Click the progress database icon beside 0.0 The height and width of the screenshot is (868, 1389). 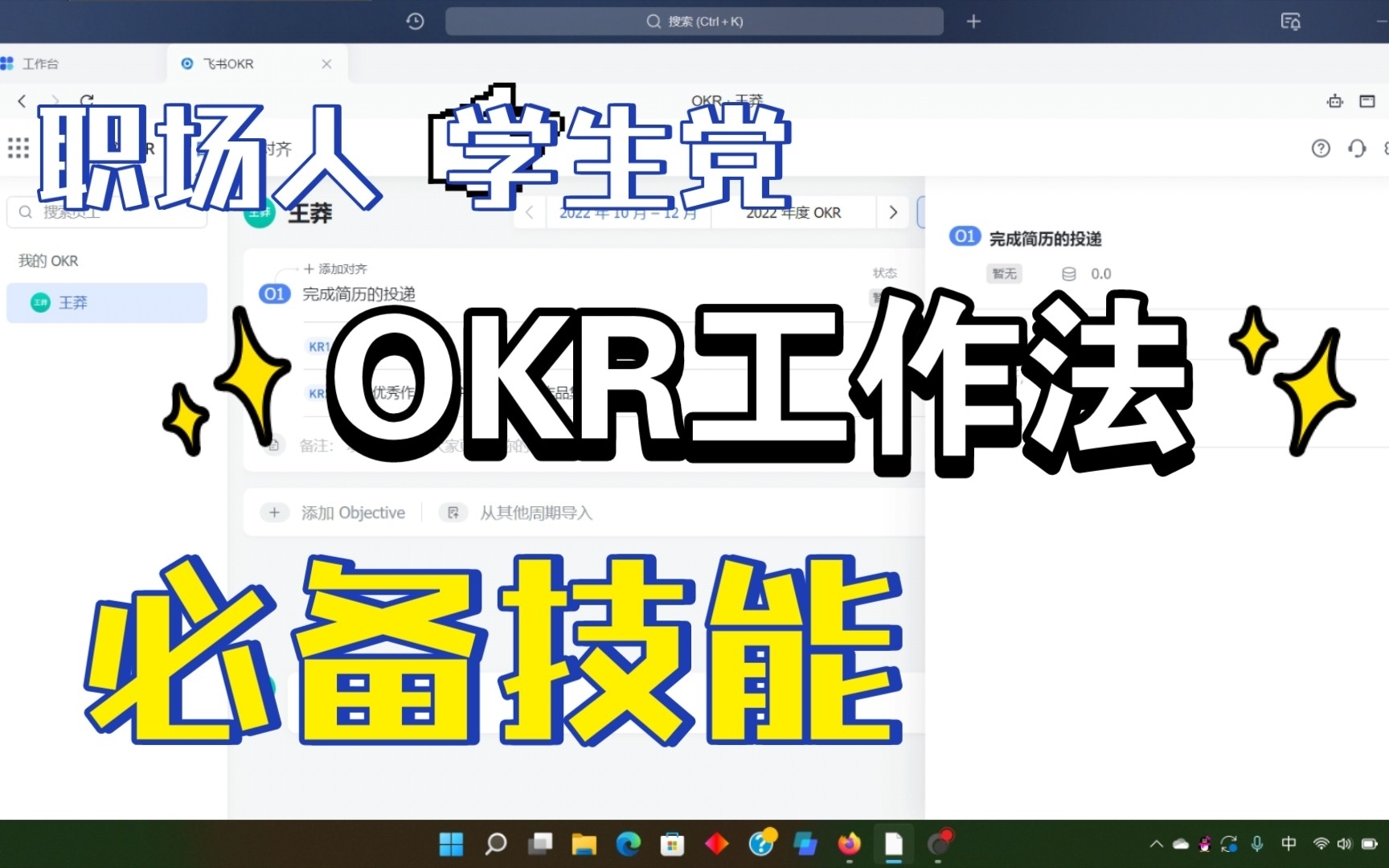1068,273
